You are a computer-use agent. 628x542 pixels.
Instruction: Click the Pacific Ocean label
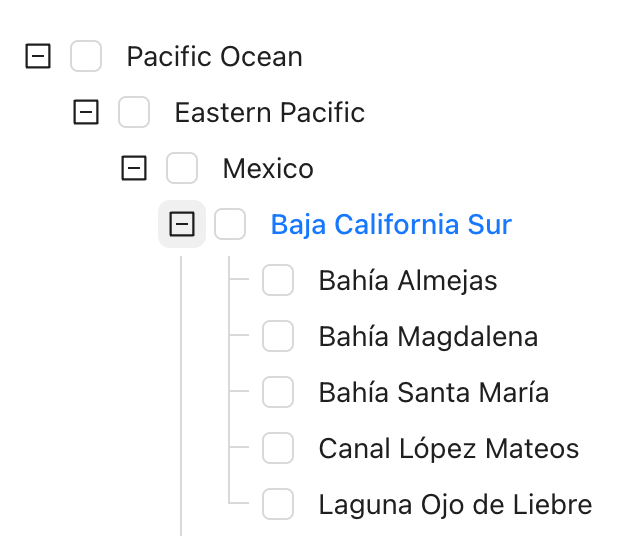coord(214,57)
